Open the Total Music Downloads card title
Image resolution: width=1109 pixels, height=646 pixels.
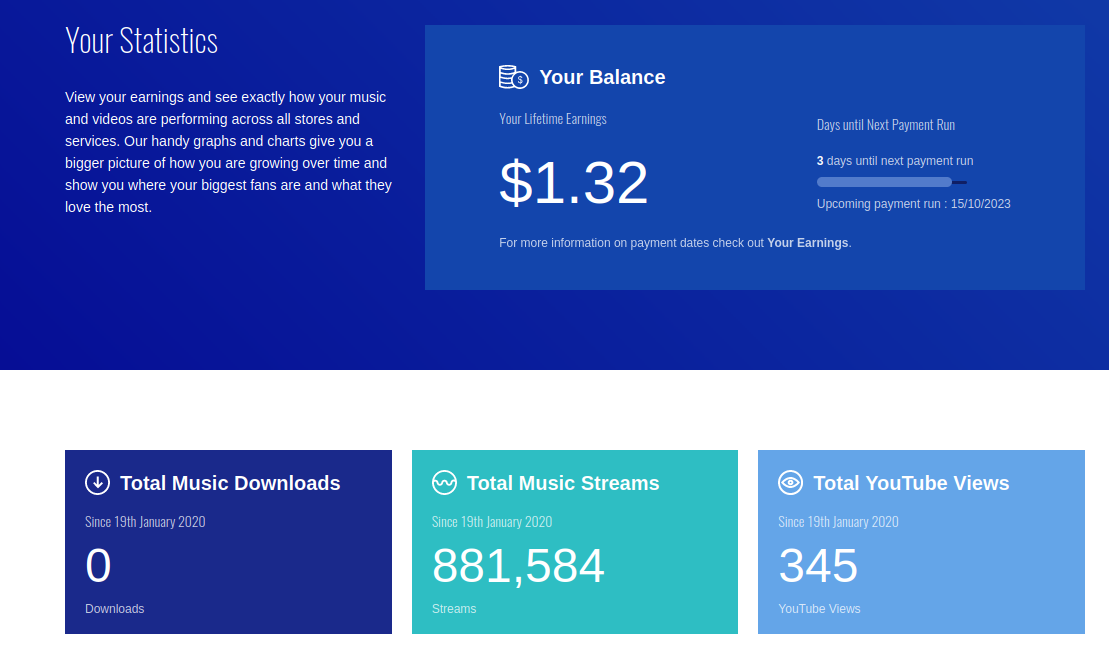(230, 483)
